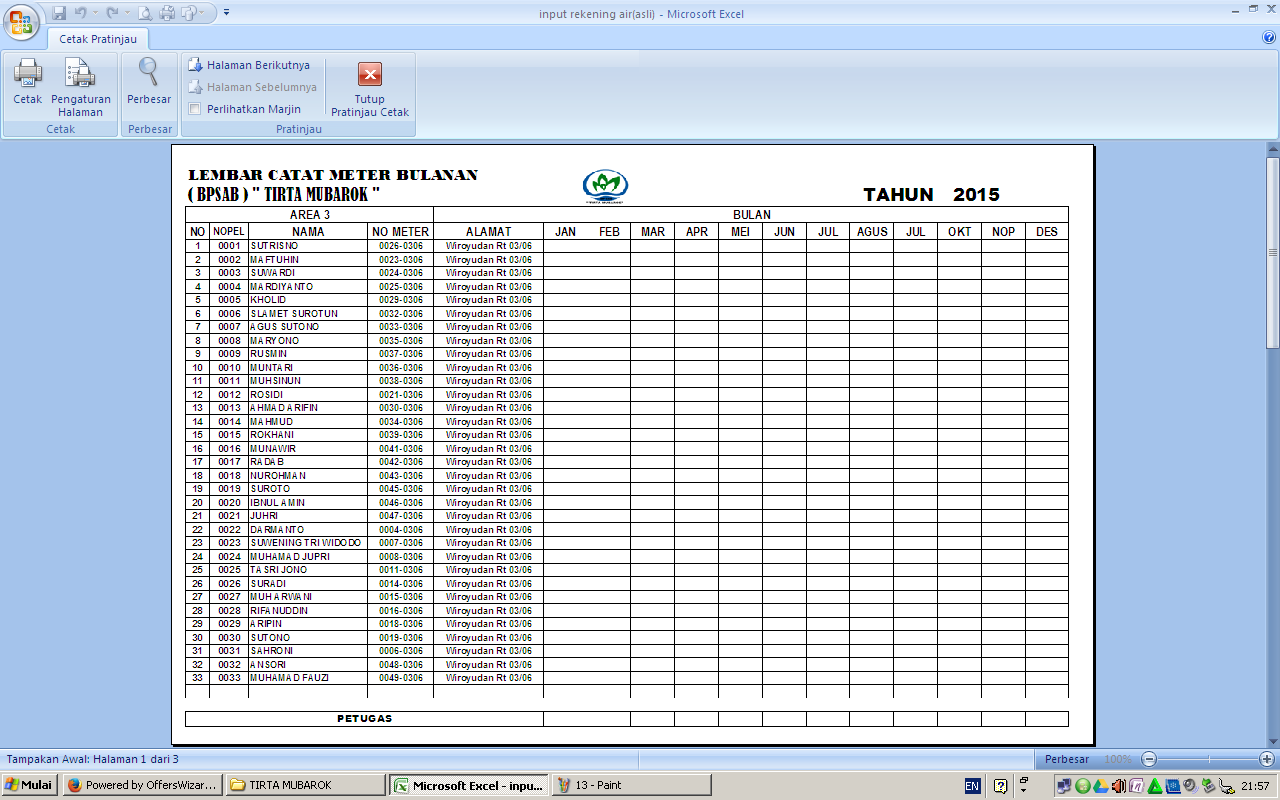Click the Tirta Mubarok logo image on the page

(605, 186)
